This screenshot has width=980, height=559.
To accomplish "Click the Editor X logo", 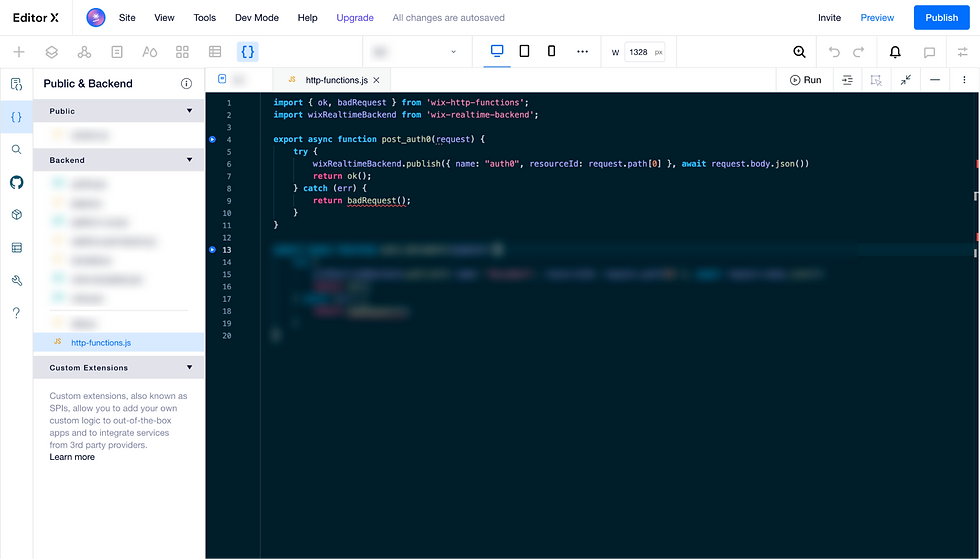I will [36, 18].
